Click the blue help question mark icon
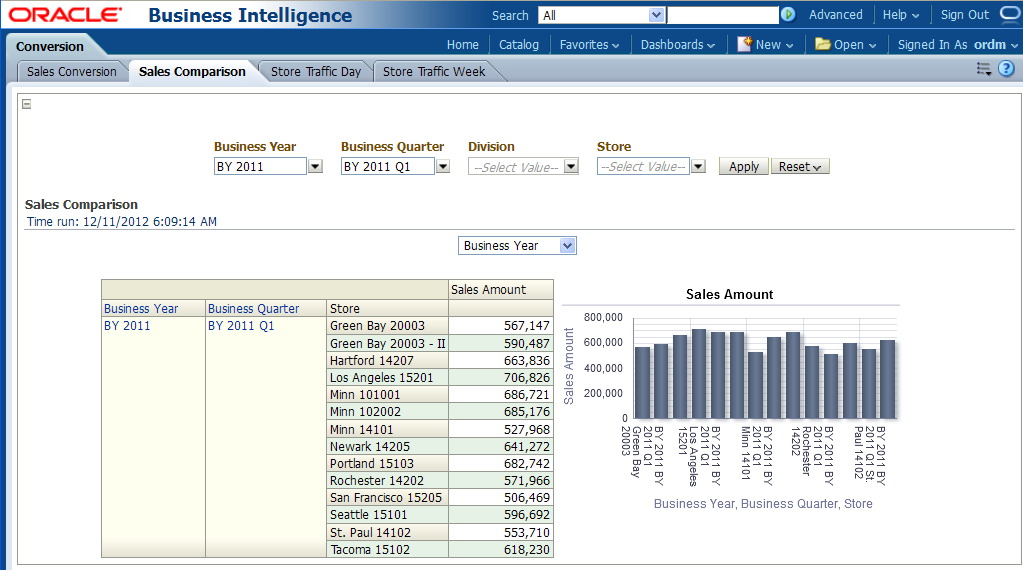This screenshot has height=570, width=1023. (x=1006, y=69)
